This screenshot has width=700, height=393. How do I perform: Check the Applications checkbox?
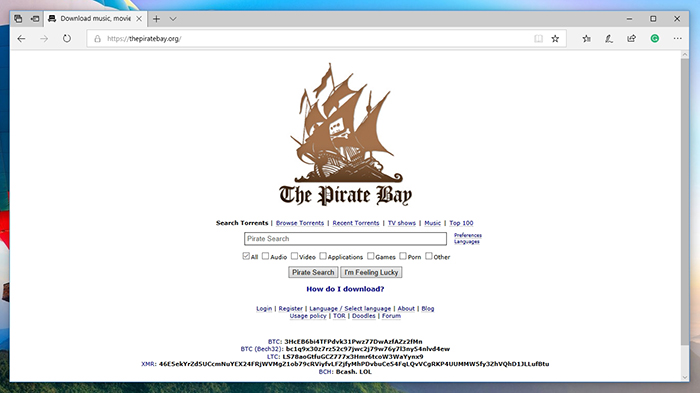323,256
